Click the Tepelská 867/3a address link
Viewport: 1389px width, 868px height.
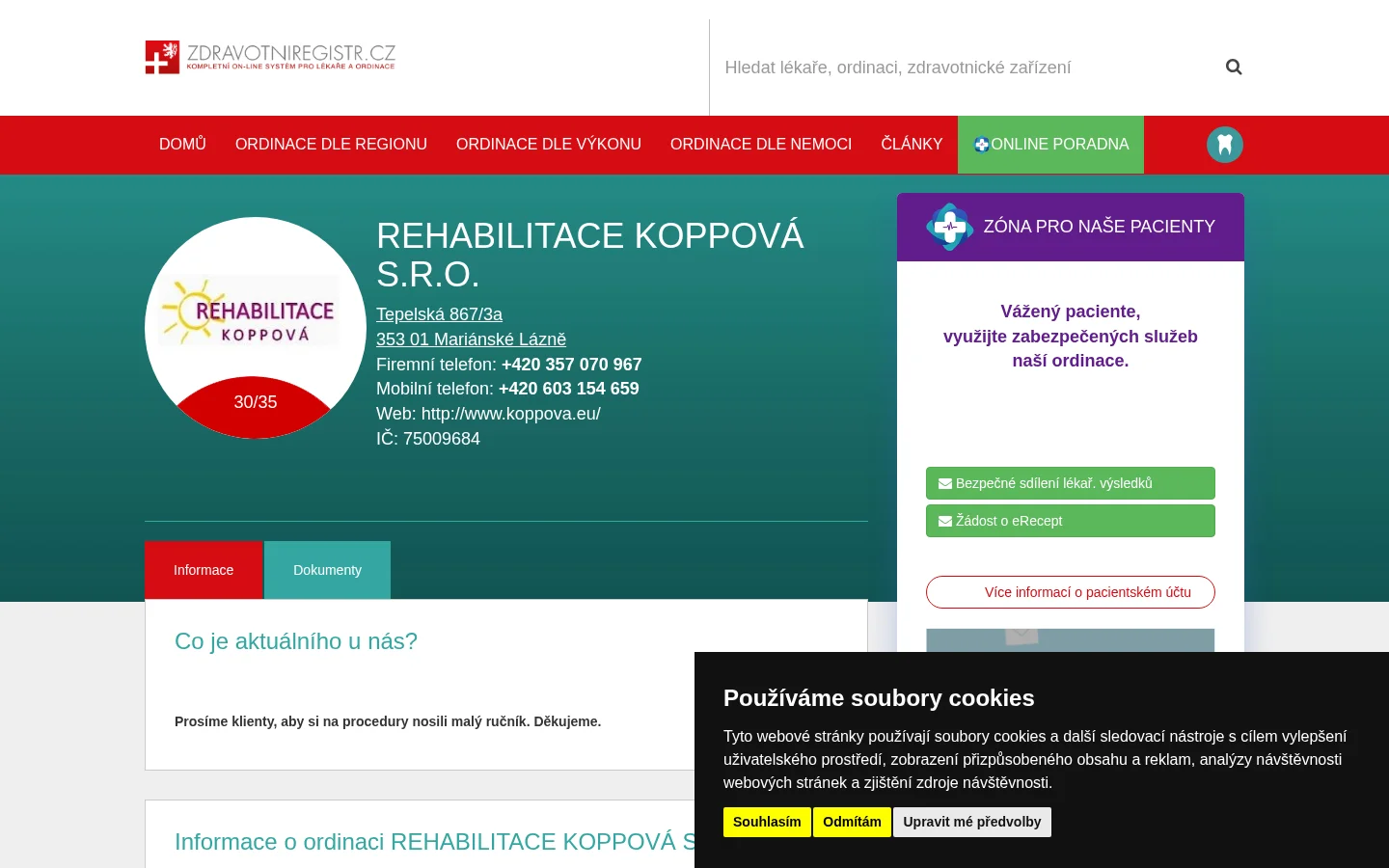(439, 314)
